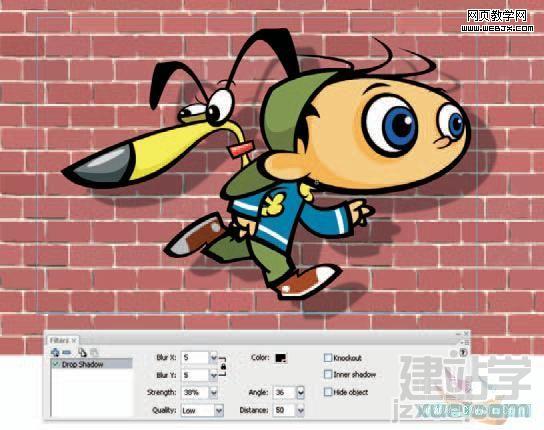Expand the Strength value arrow

point(214,393)
